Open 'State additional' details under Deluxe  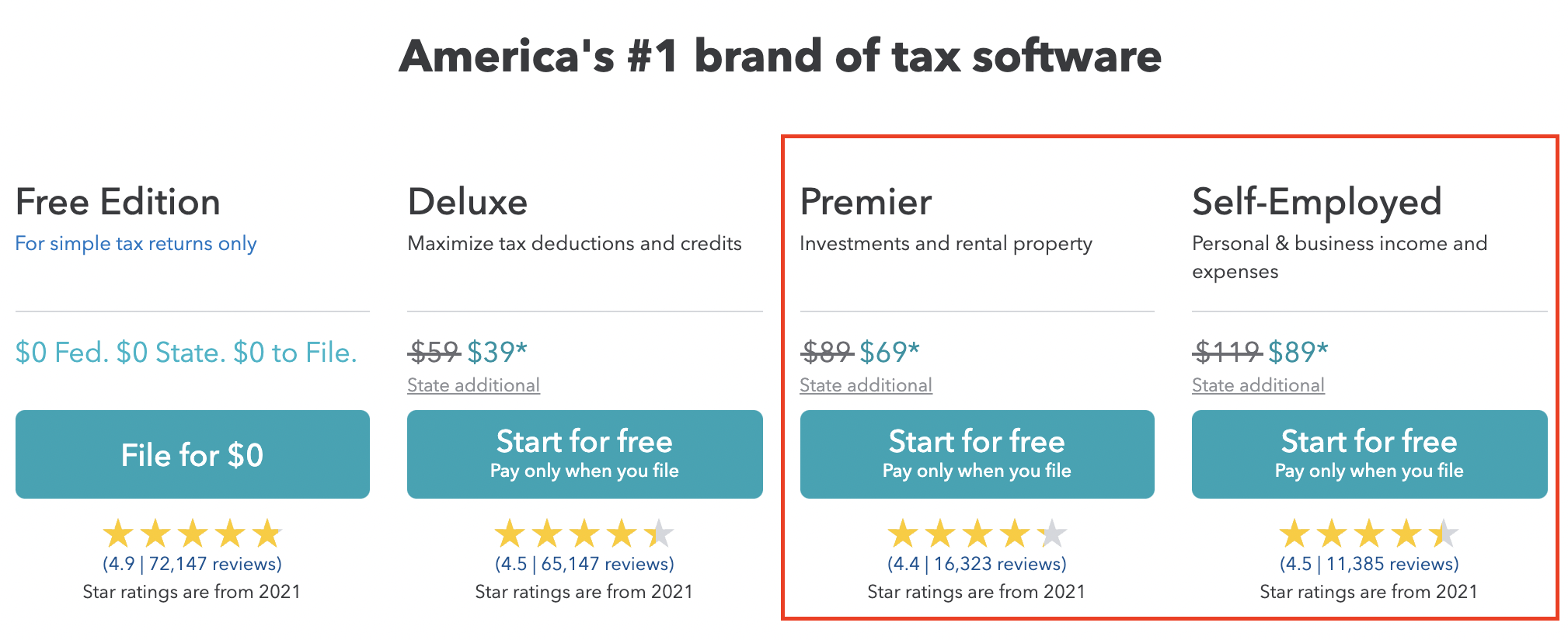[473, 384]
